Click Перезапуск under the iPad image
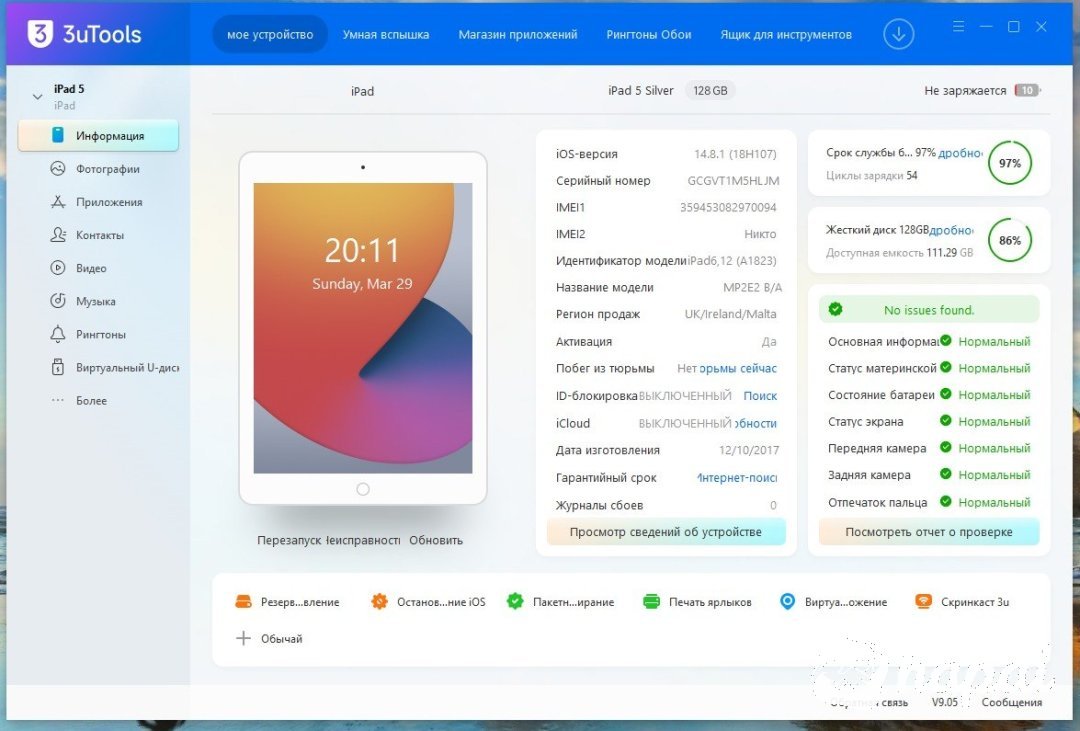Viewport: 1080px width, 731px height. [x=289, y=540]
